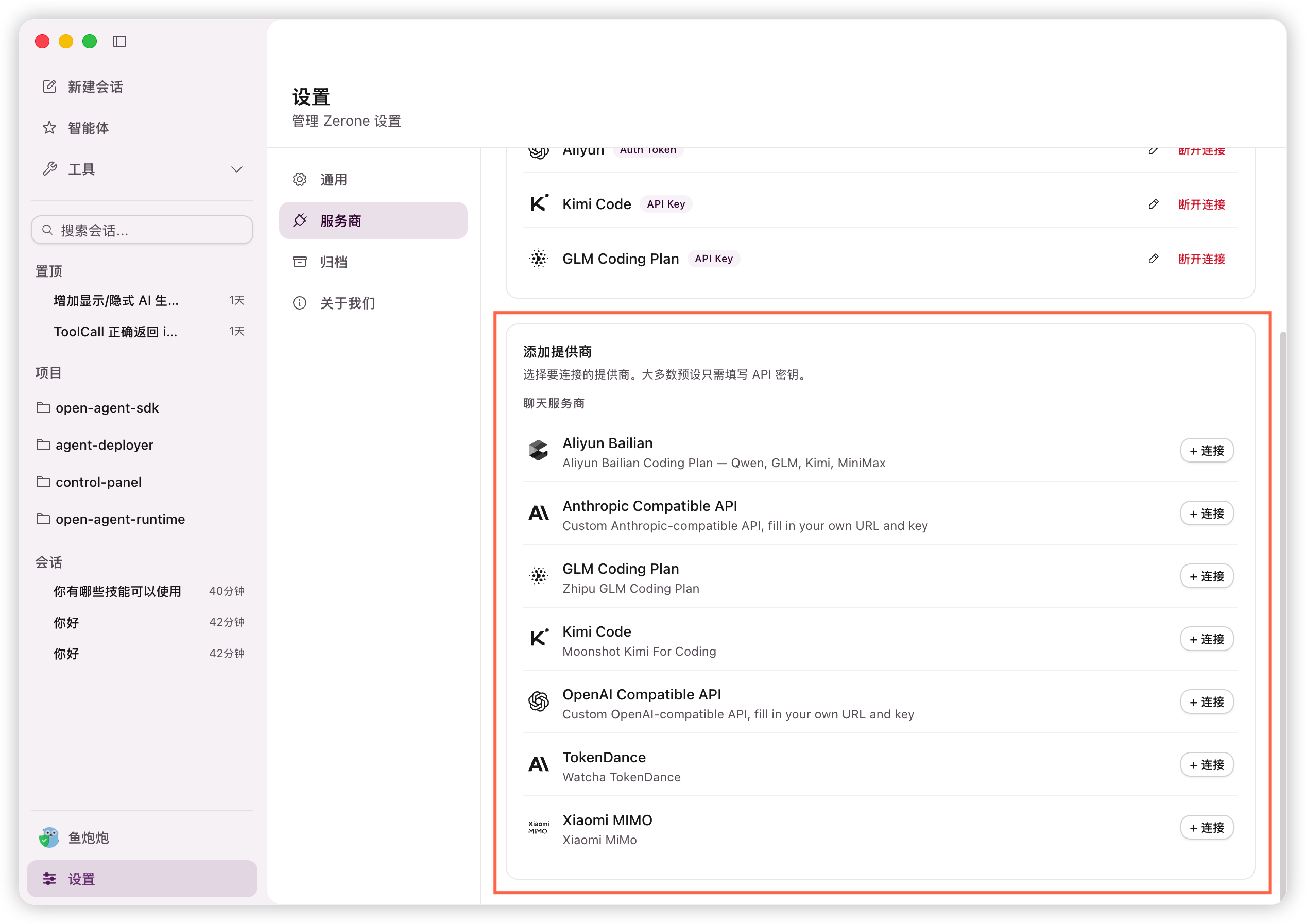Click the star icon beside 智能体
Screen dimensions: 1306x924
(x=49, y=128)
